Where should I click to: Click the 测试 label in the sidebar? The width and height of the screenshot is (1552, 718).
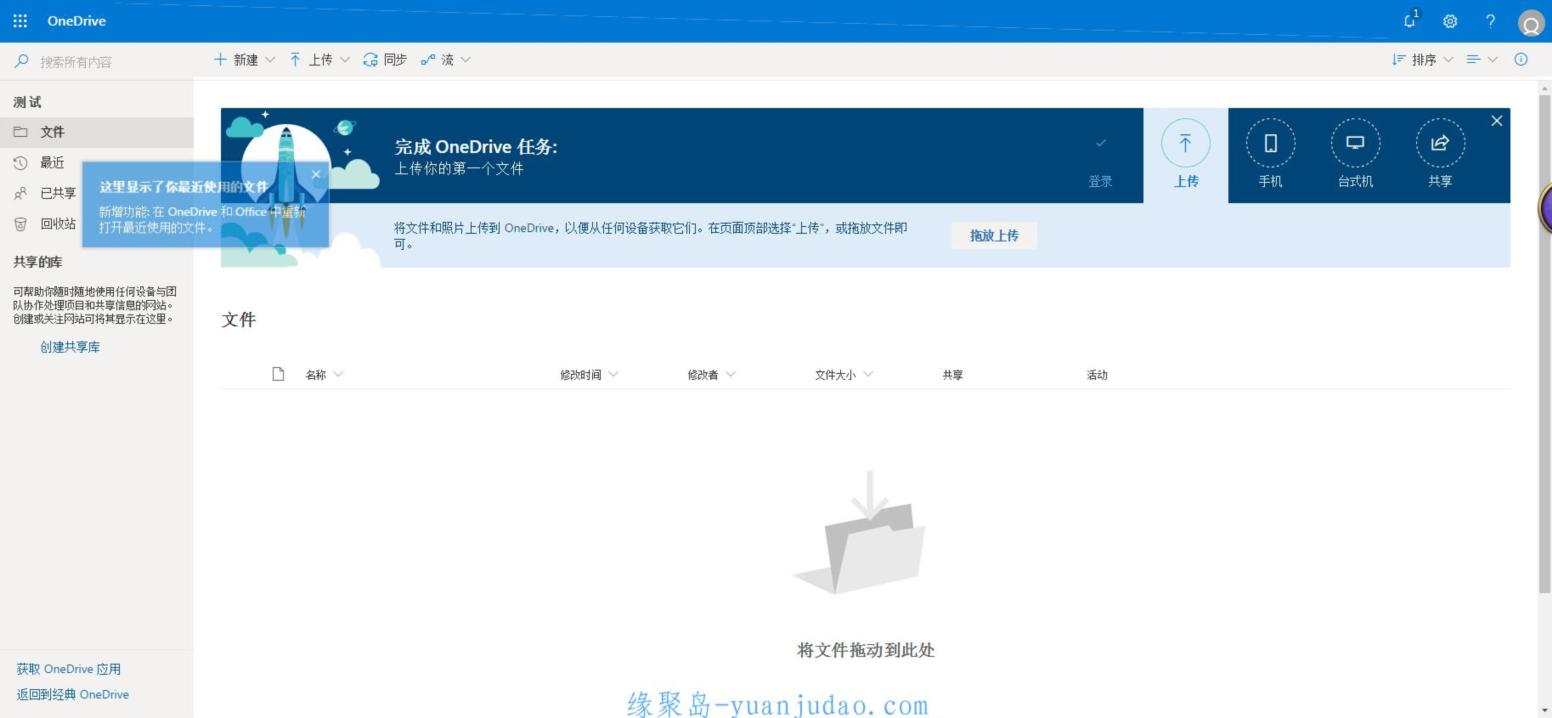pyautogui.click(x=27, y=102)
